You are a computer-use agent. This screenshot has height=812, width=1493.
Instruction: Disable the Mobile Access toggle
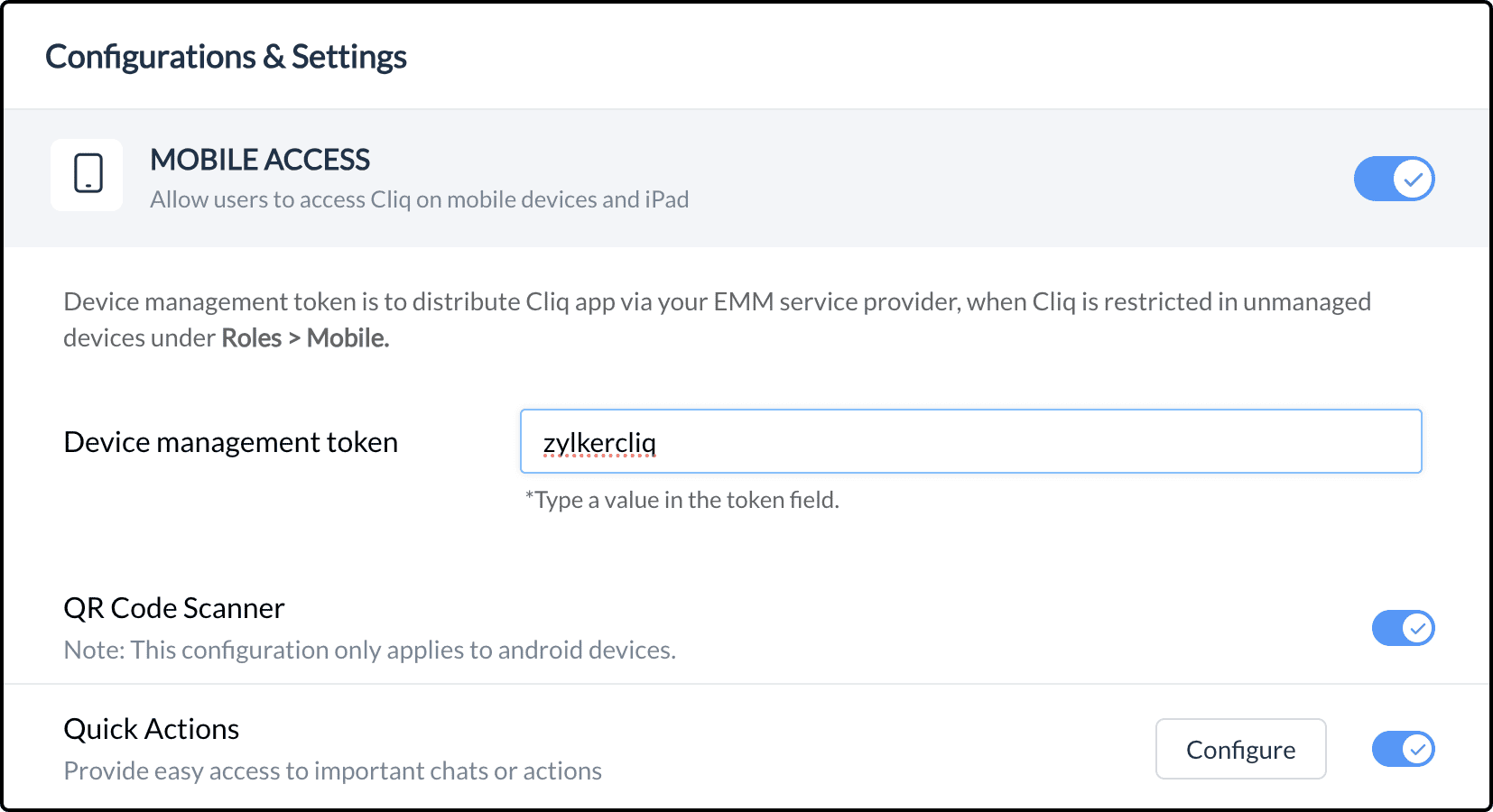click(1394, 179)
